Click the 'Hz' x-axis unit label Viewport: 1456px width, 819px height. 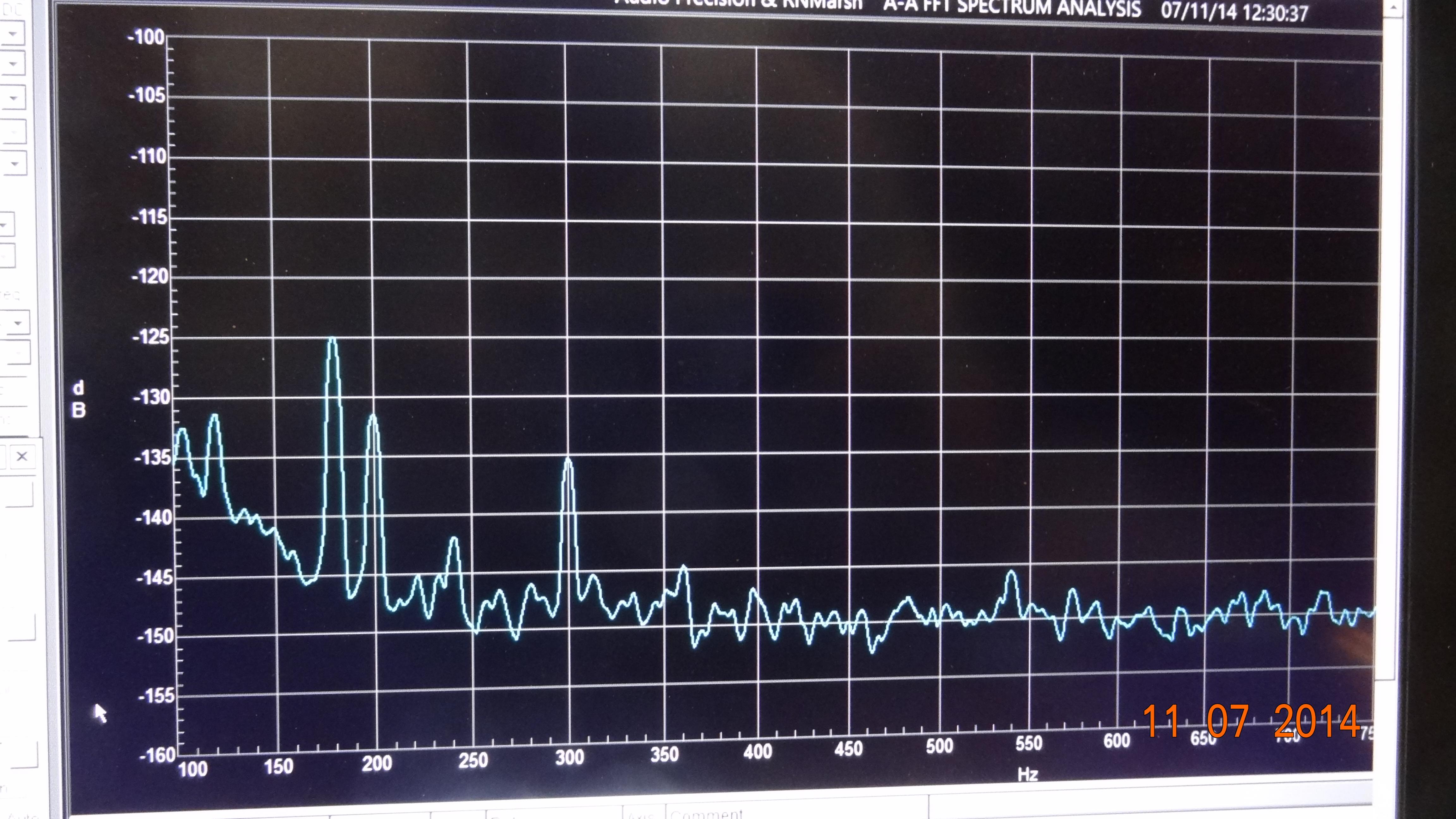click(x=1027, y=774)
